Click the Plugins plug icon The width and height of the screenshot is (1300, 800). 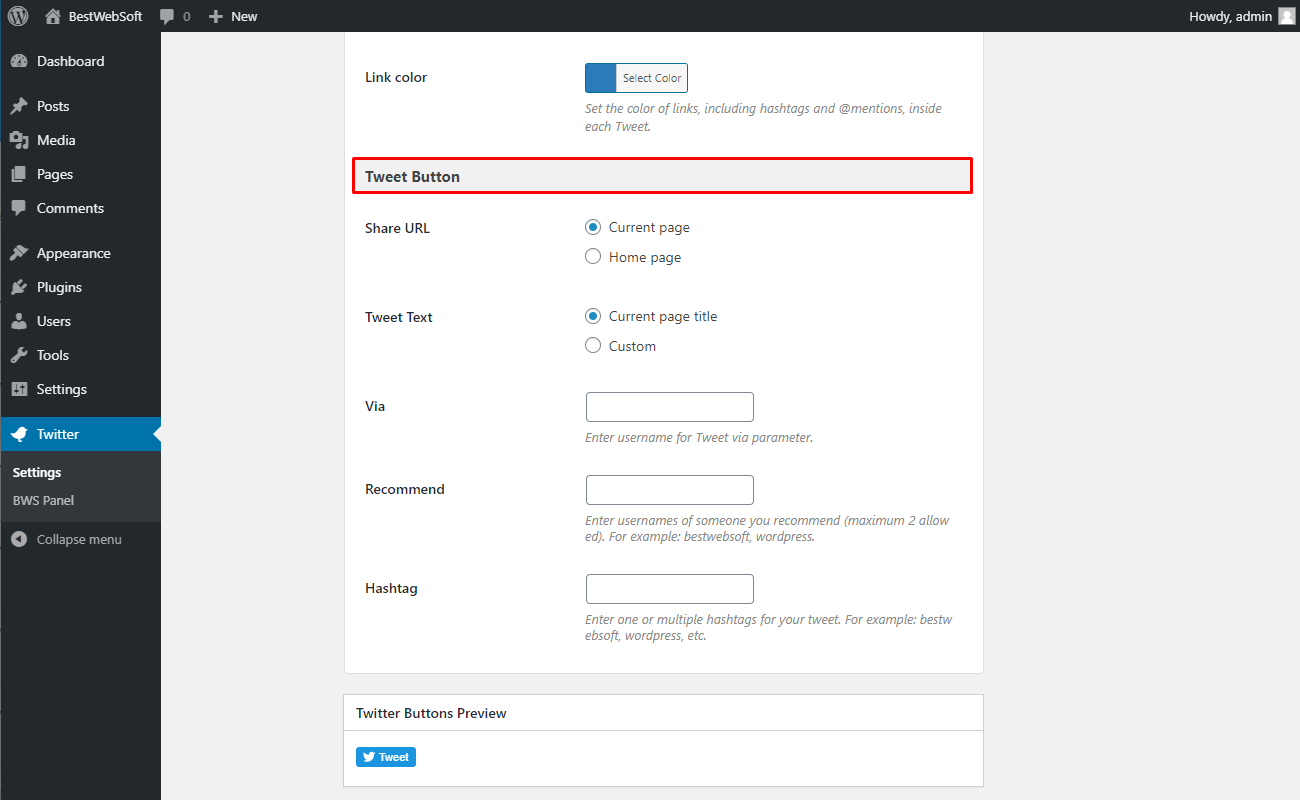19,287
